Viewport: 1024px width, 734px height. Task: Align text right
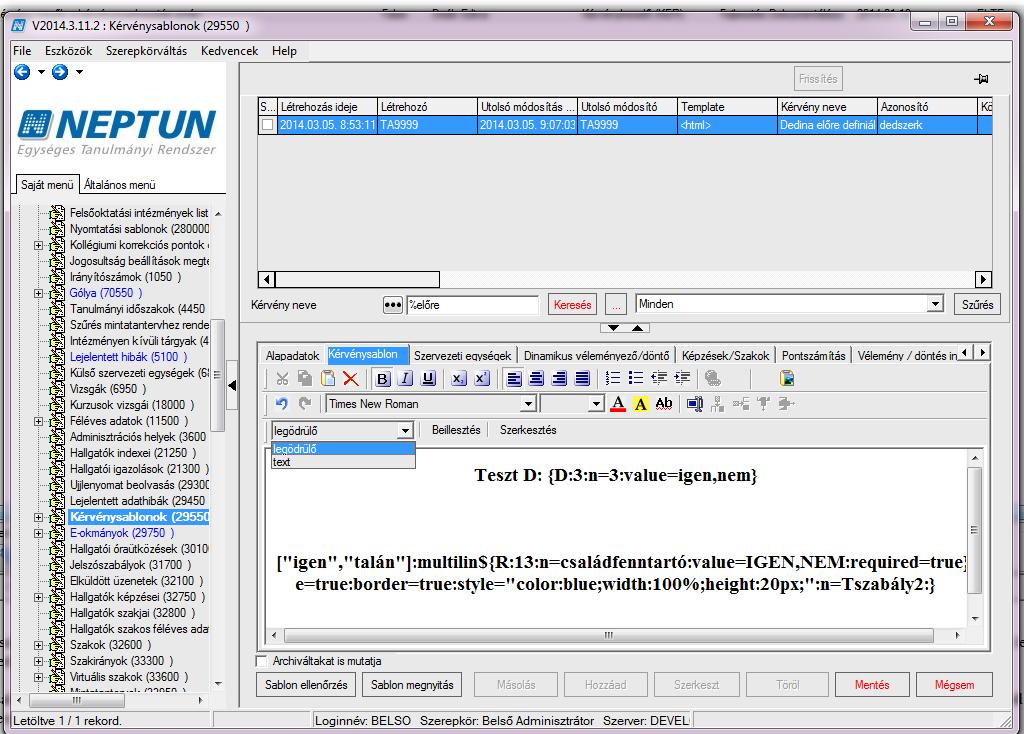(559, 378)
